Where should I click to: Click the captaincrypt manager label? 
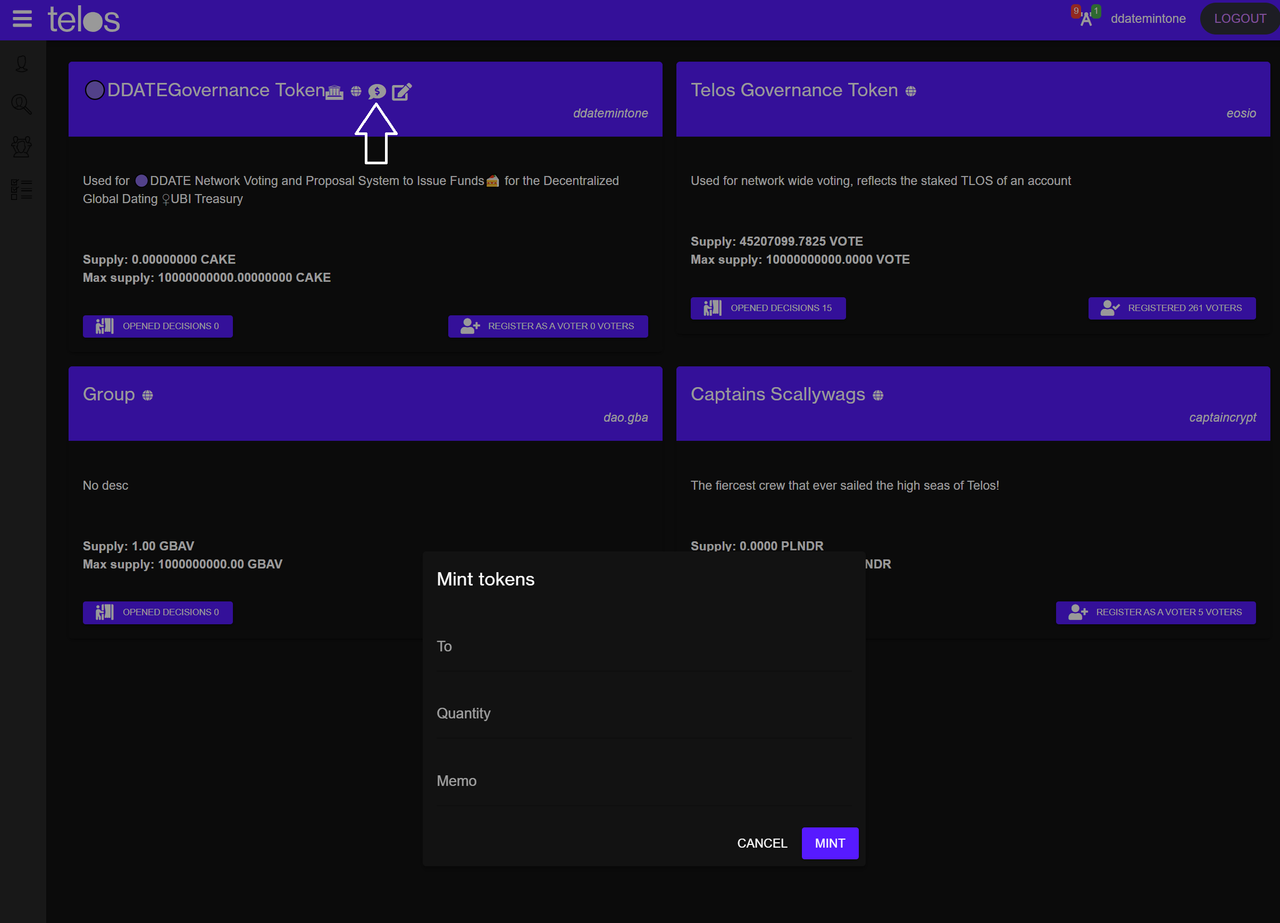click(1223, 417)
